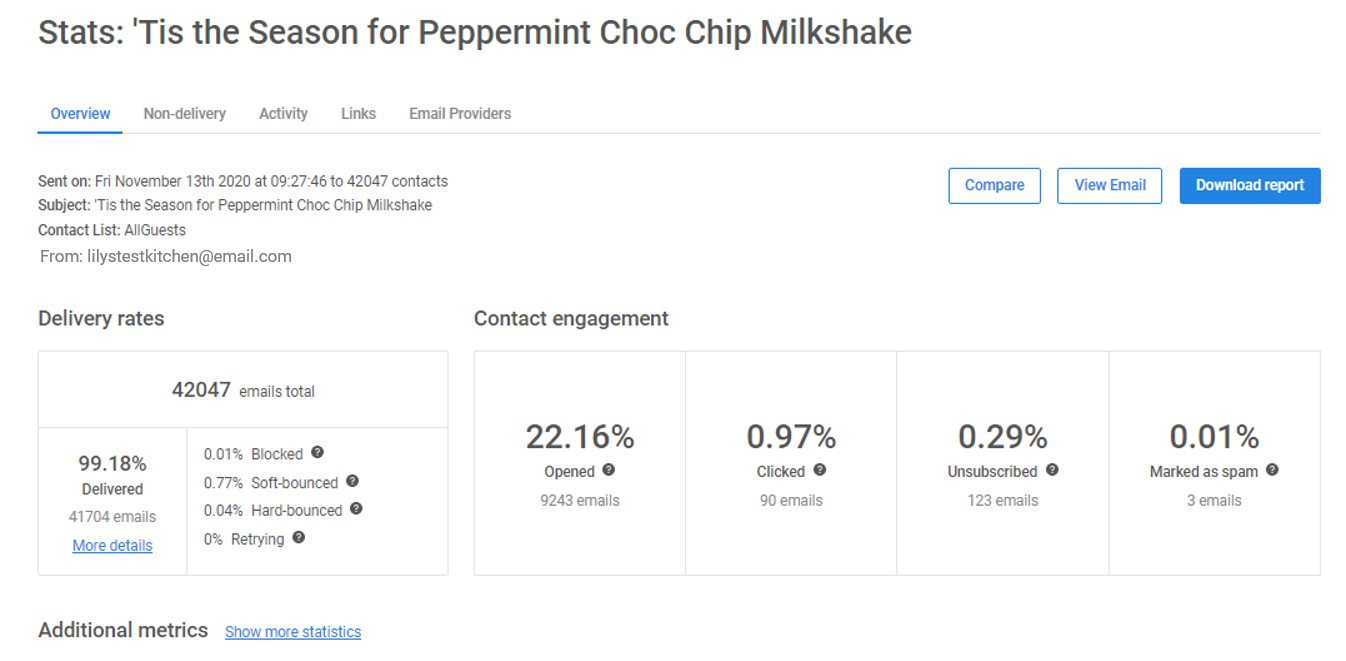Open the help tooltip next to Blocked
The image size is (1346, 661).
[317, 453]
